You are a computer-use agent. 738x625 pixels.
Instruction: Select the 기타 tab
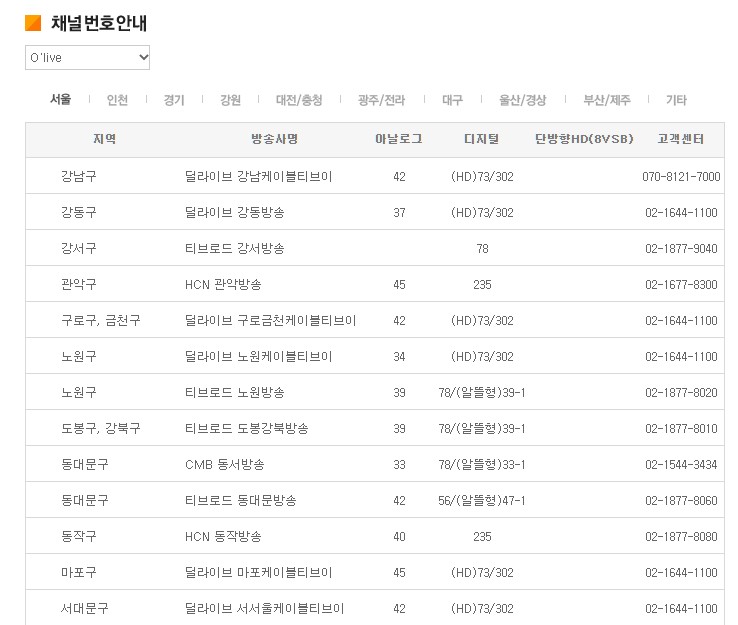click(x=676, y=100)
